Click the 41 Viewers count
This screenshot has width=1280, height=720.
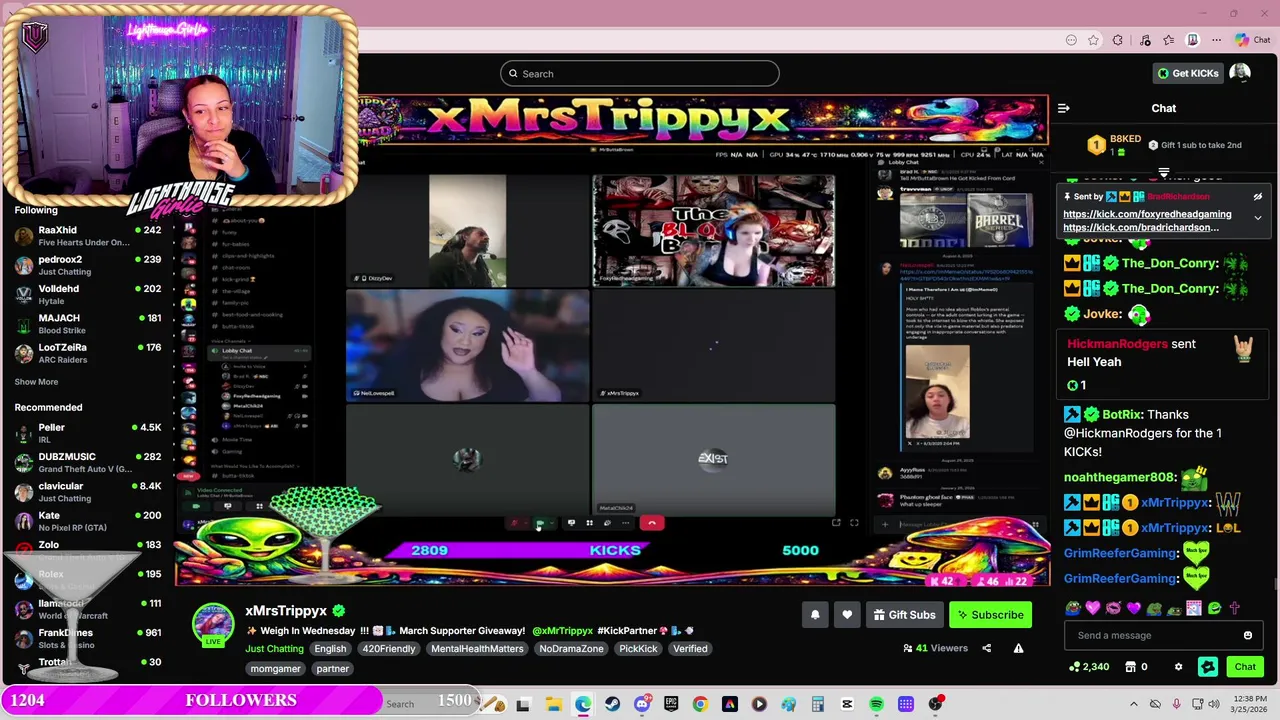click(935, 648)
